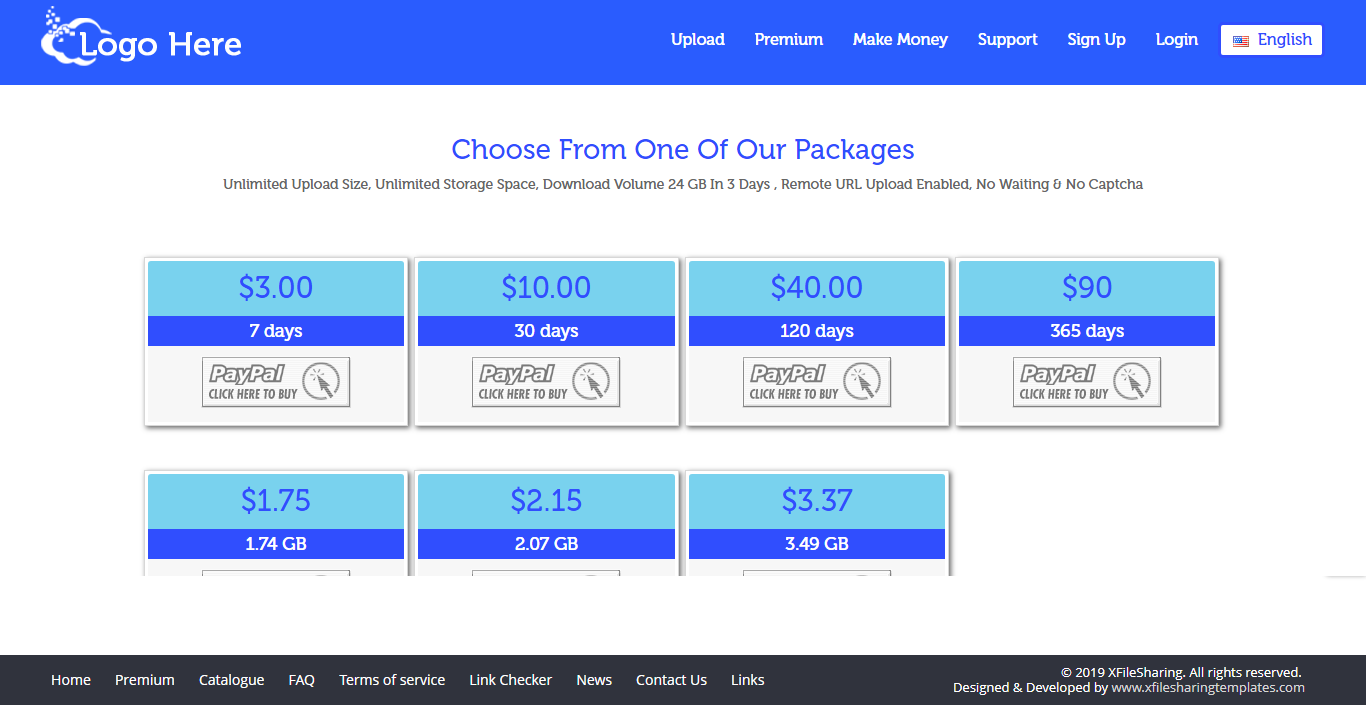Image resolution: width=1366 pixels, height=705 pixels.
Task: Open Links footer link
Action: point(748,680)
